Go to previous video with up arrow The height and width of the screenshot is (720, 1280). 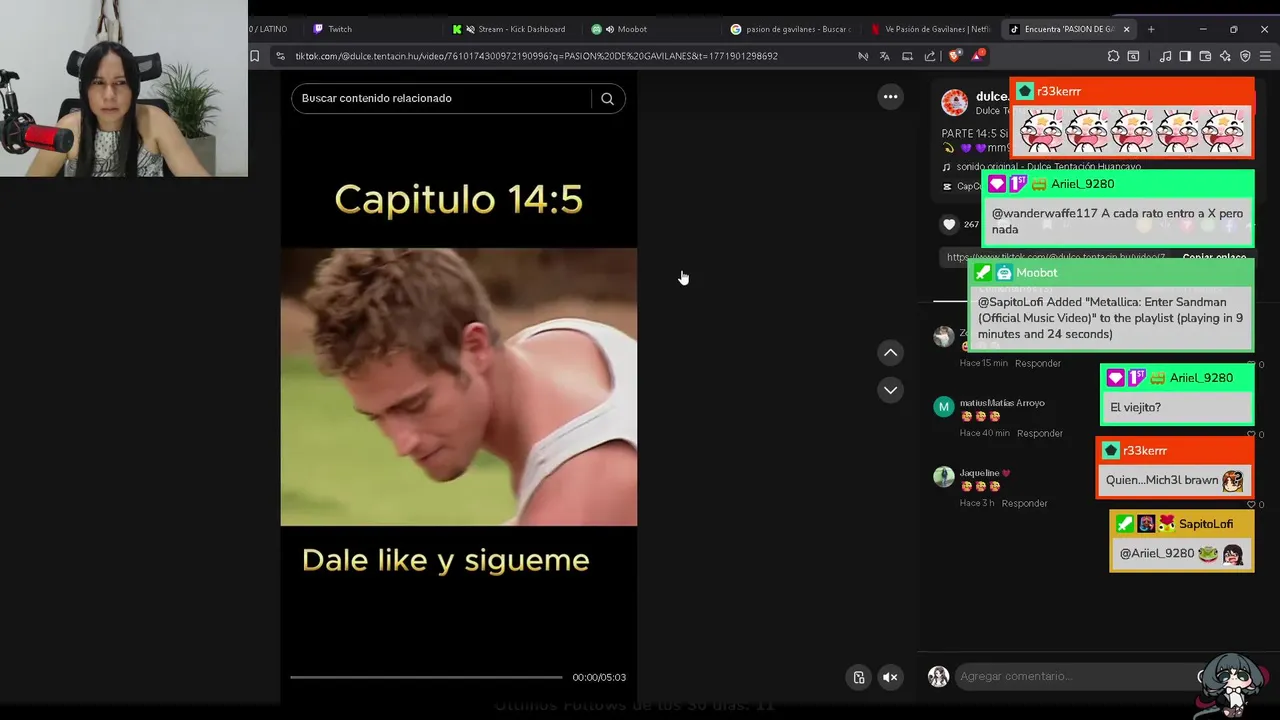pyautogui.click(x=890, y=353)
